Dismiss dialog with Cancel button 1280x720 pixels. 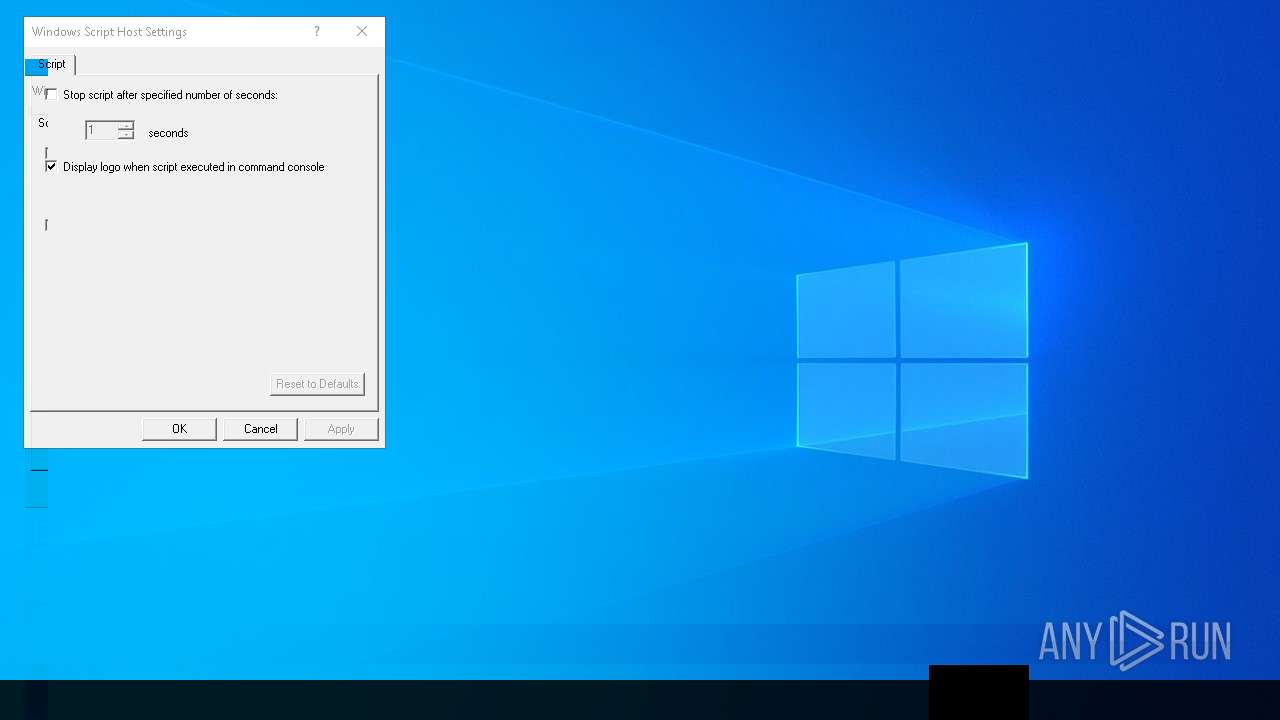pos(260,429)
